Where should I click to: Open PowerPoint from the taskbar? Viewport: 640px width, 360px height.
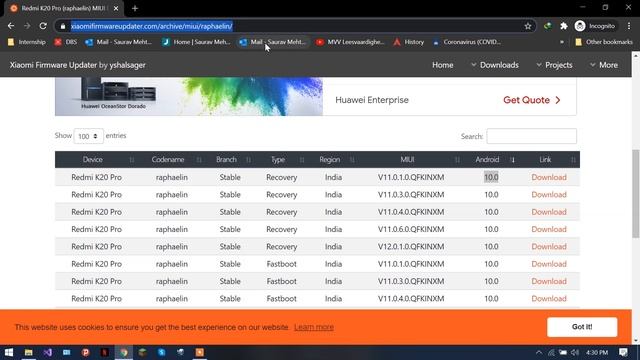(85, 352)
